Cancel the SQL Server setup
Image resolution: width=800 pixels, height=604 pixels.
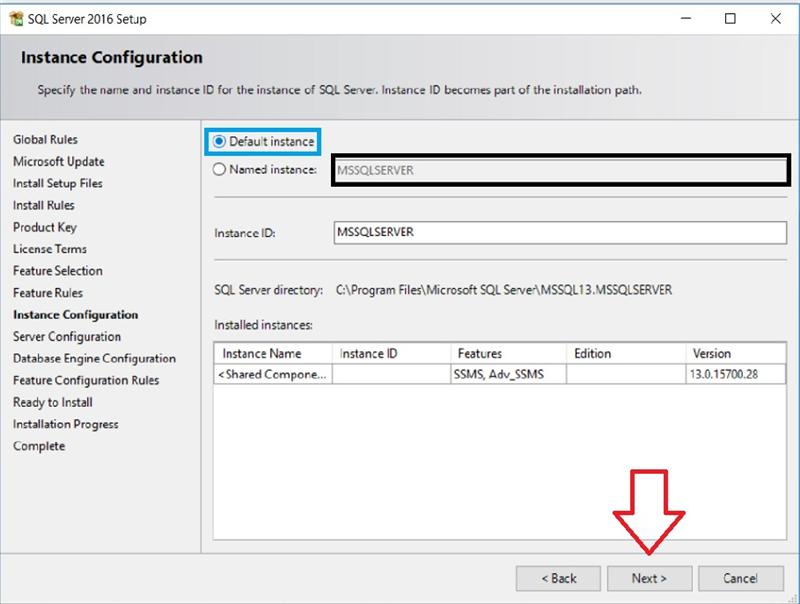(740, 578)
